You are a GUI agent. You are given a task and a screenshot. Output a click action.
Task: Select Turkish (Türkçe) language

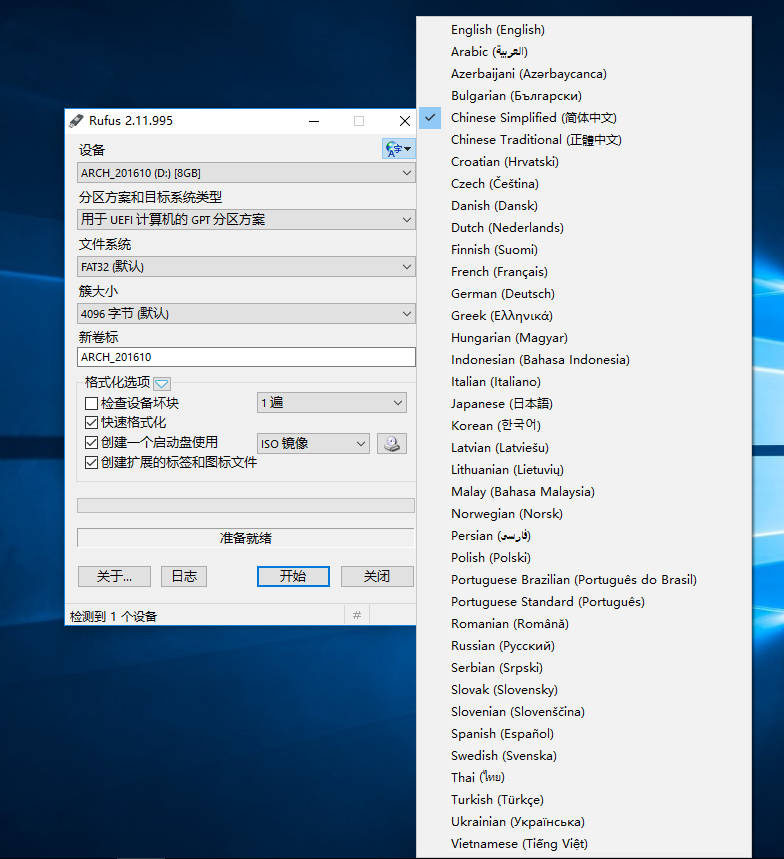pos(584,799)
